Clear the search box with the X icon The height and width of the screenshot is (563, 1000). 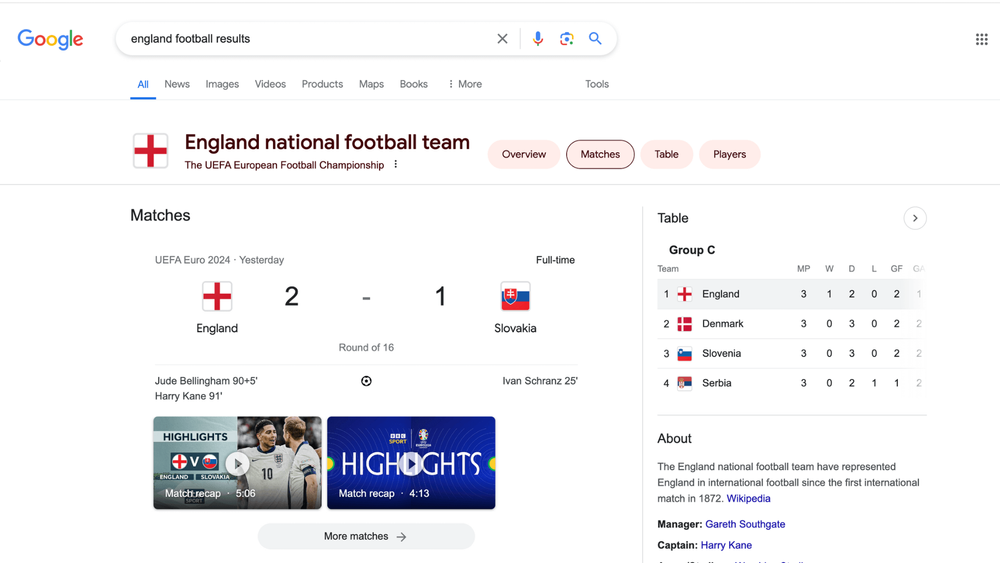tap(503, 39)
